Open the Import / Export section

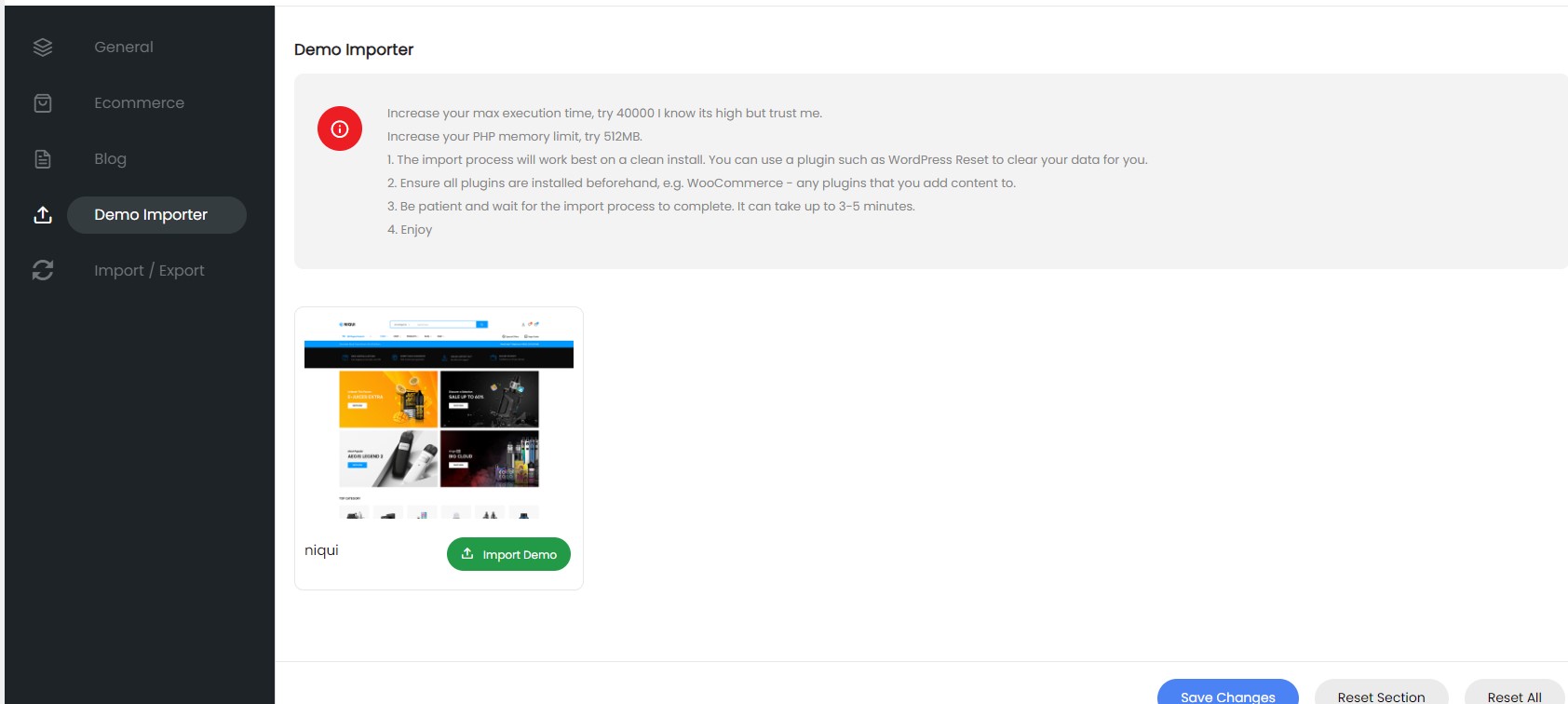(x=149, y=271)
